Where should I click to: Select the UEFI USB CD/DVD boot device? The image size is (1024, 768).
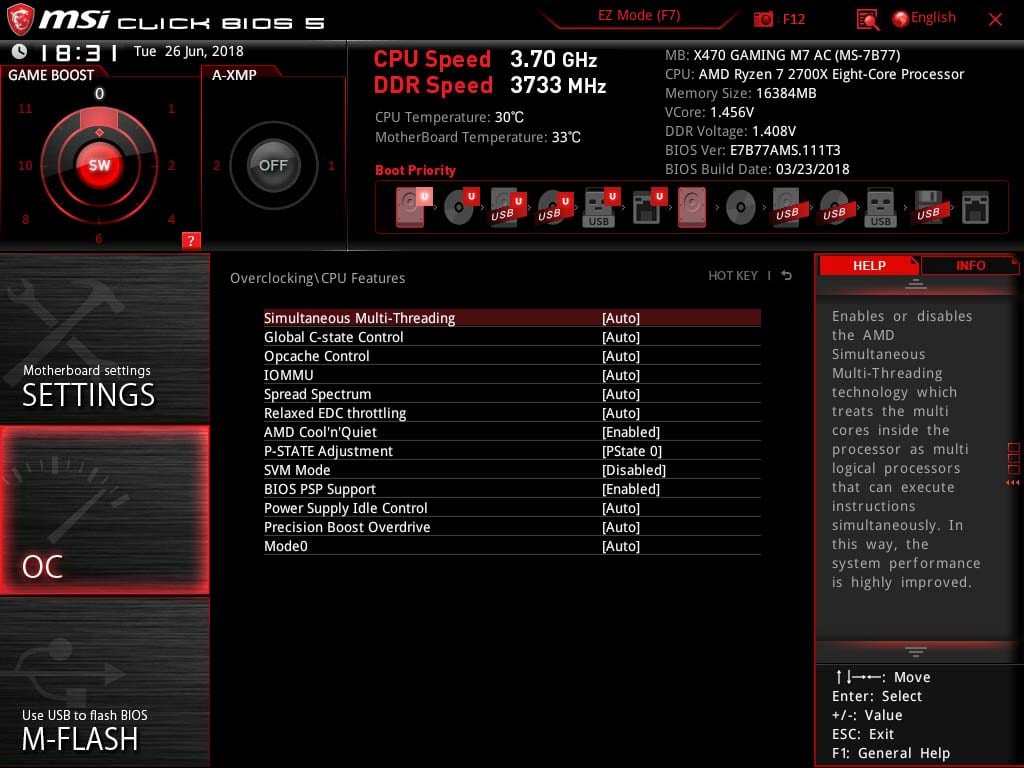554,207
